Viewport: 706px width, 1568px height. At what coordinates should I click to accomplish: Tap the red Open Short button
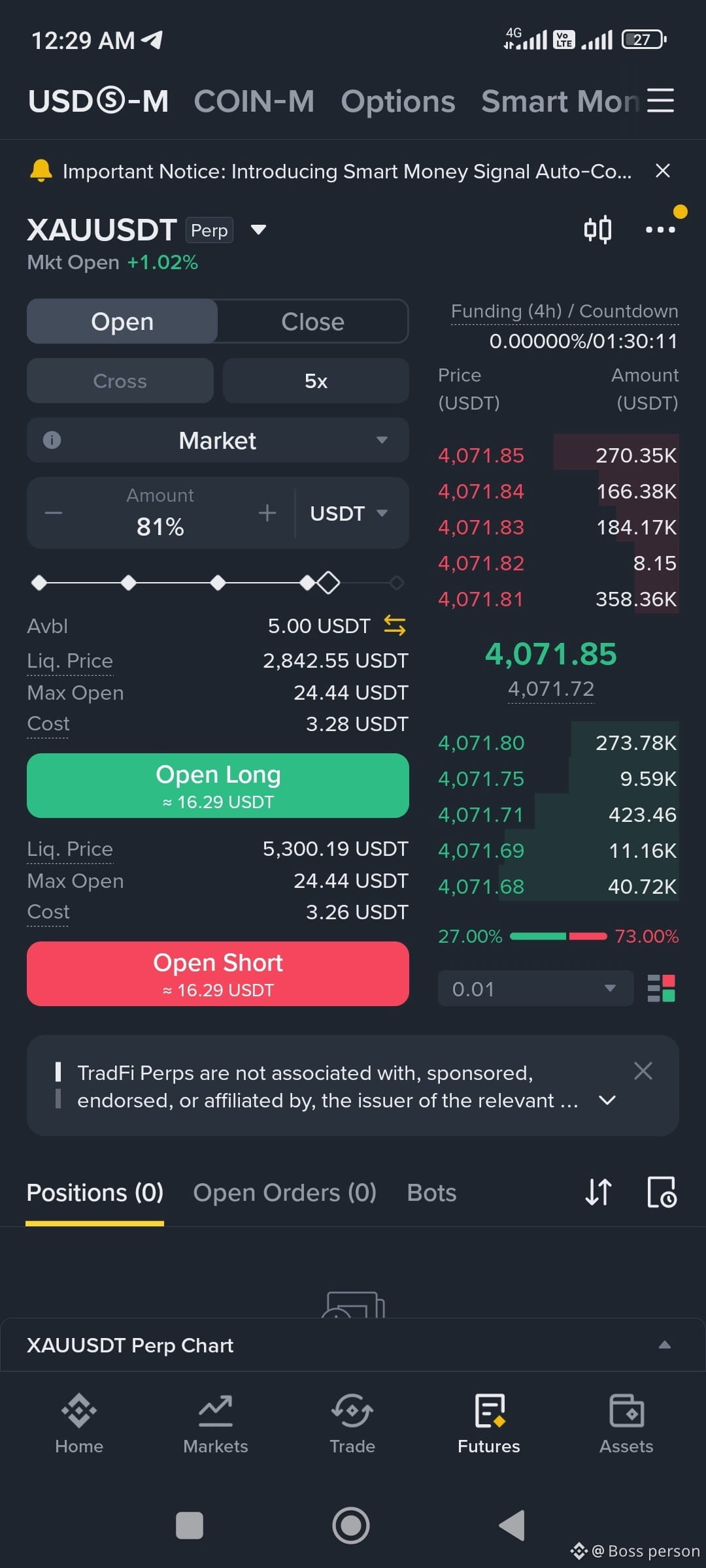click(x=218, y=974)
